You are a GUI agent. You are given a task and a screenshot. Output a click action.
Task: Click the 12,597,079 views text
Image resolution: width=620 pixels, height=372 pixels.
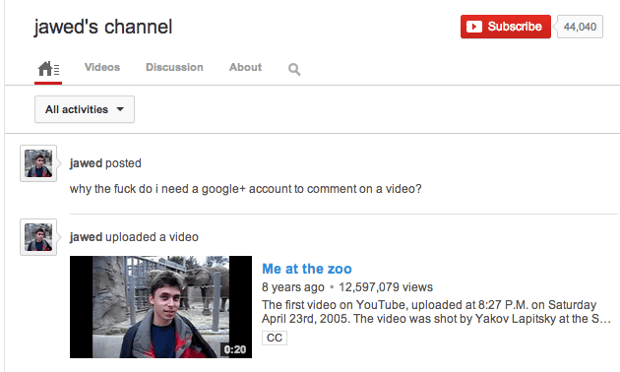click(x=386, y=287)
